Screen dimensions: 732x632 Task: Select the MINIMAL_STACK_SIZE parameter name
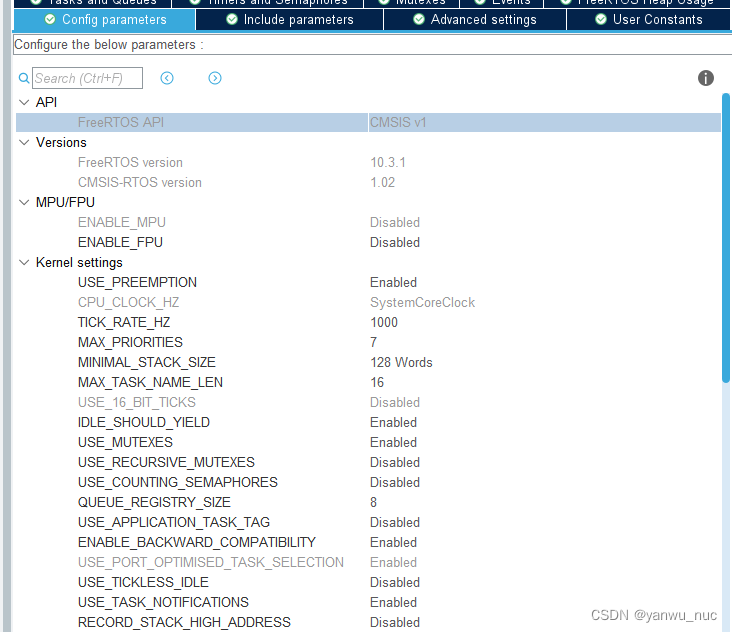[x=147, y=362]
